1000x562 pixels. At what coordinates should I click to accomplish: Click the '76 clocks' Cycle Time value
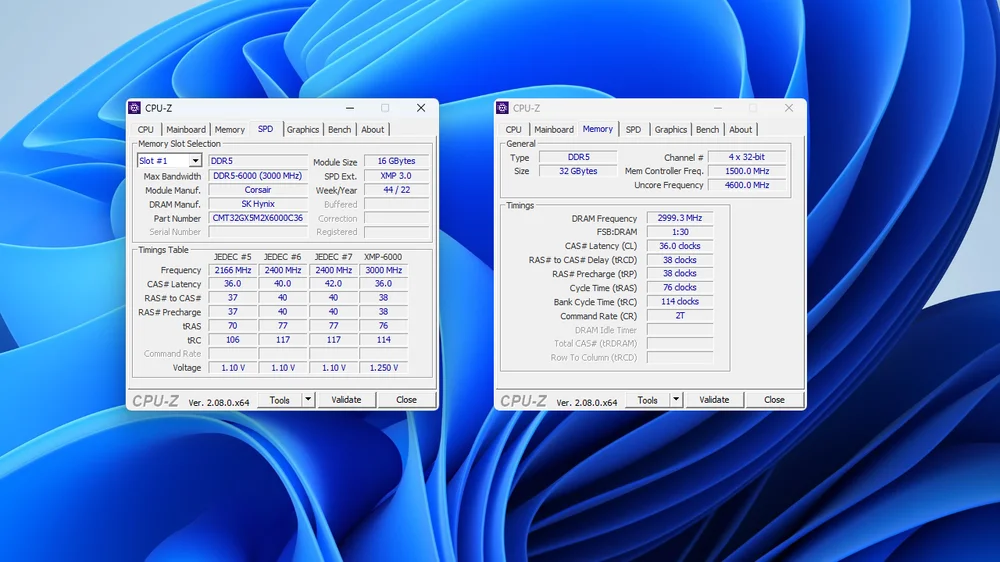click(x=680, y=287)
